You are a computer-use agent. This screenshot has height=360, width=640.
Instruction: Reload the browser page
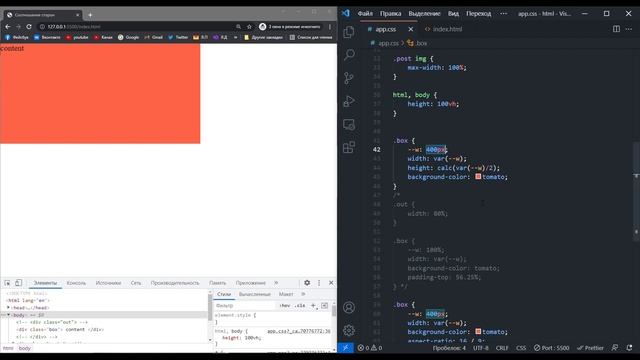[x=29, y=27]
